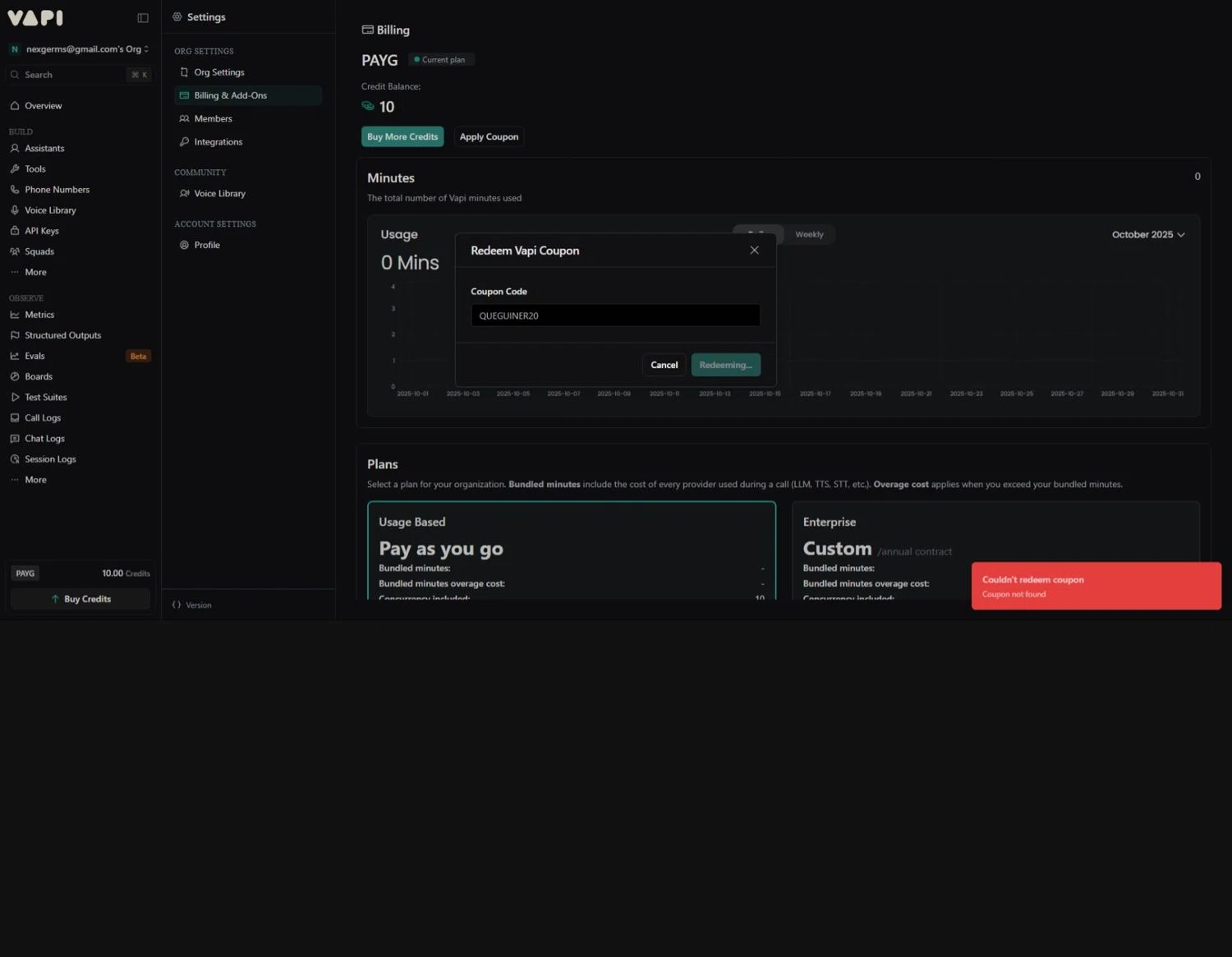This screenshot has height=957, width=1232.
Task: Focus the Search field in sidebar
Action: coord(80,75)
